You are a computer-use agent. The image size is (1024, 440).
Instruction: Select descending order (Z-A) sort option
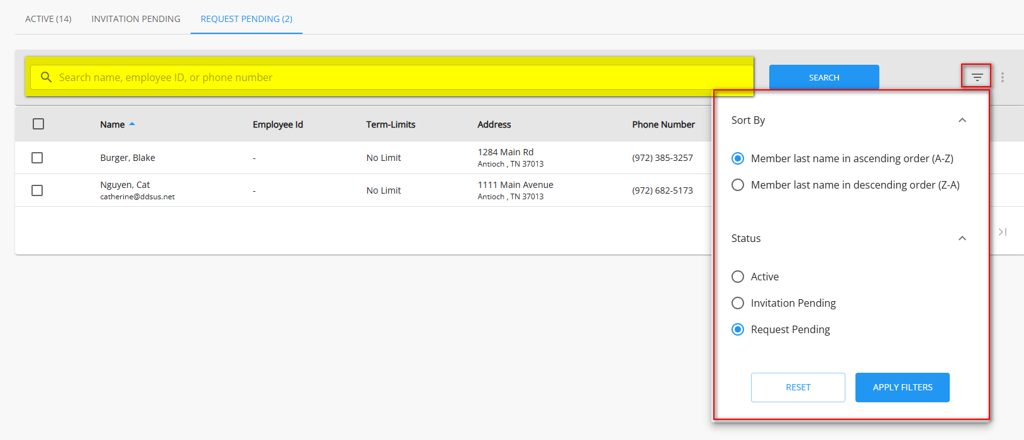tap(738, 184)
